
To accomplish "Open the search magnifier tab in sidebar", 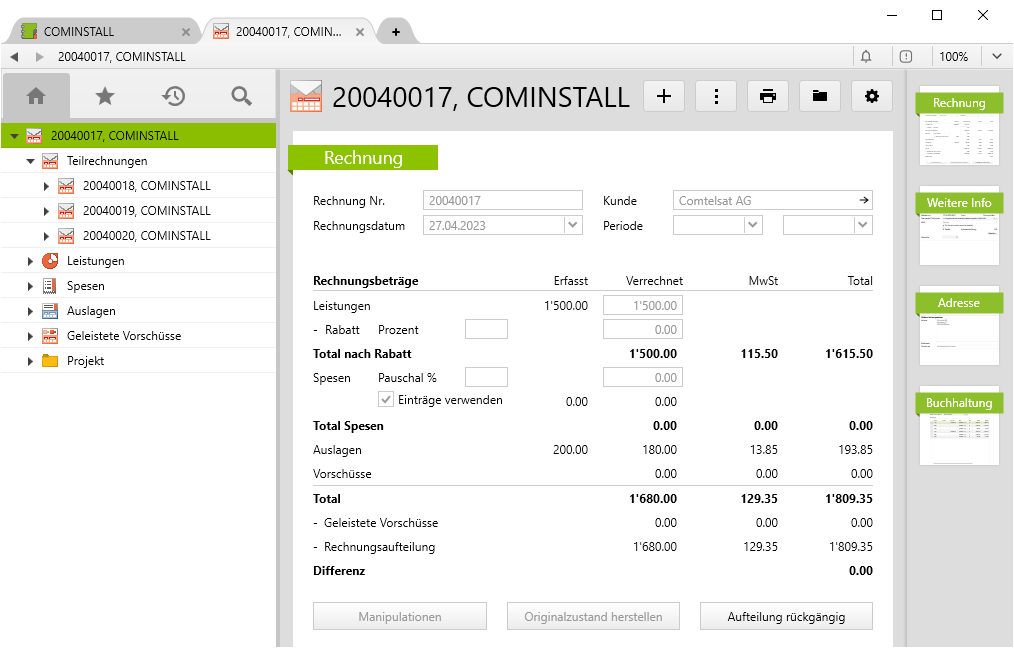I will 241,96.
